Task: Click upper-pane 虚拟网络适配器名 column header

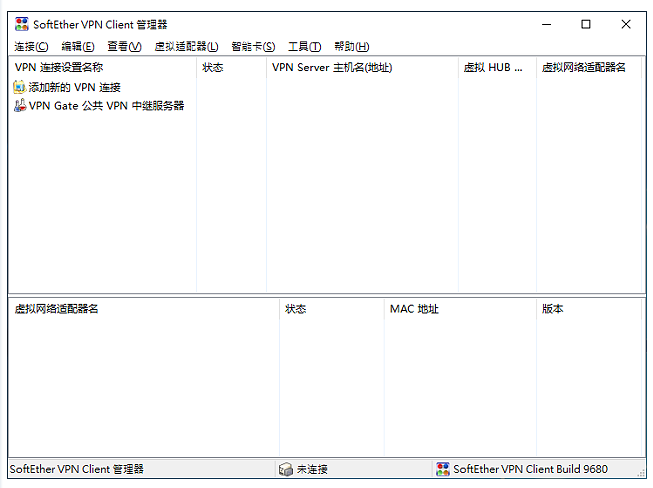Action: pyautogui.click(x=588, y=67)
